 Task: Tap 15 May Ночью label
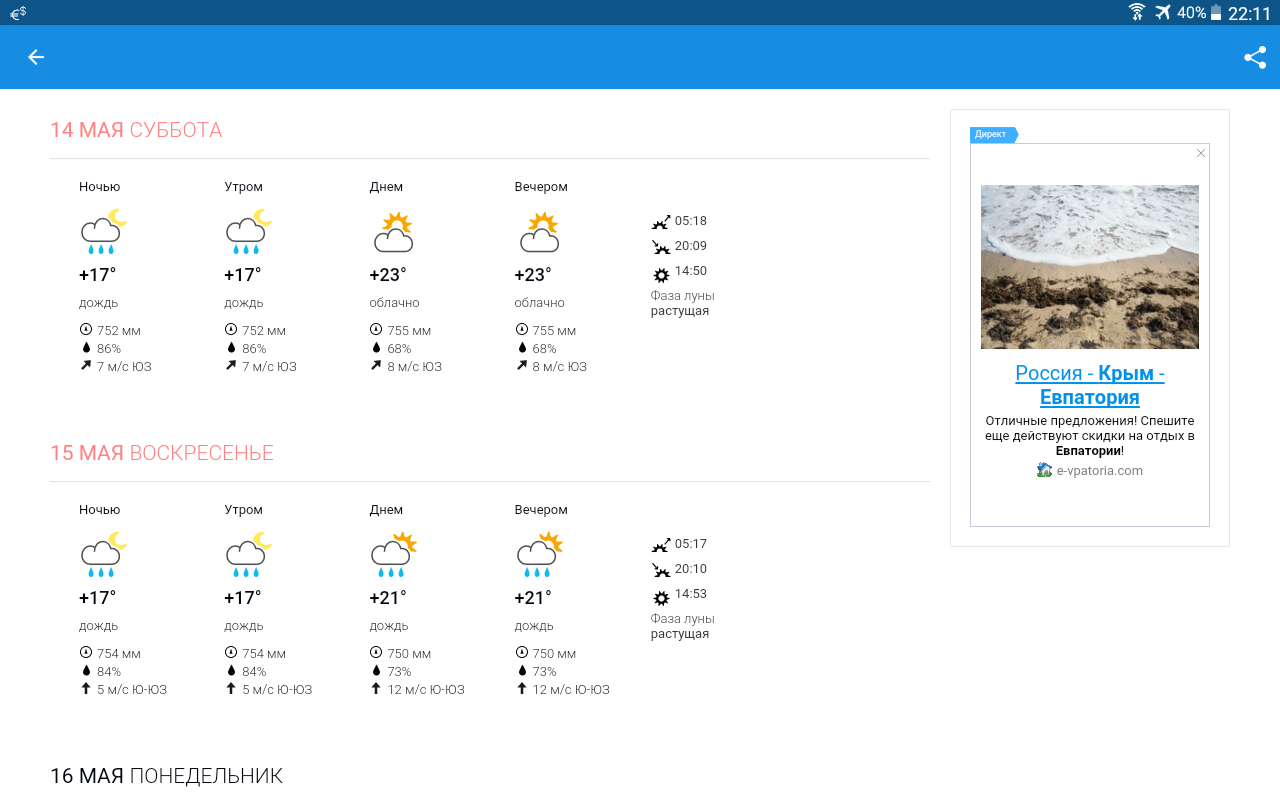(100, 510)
